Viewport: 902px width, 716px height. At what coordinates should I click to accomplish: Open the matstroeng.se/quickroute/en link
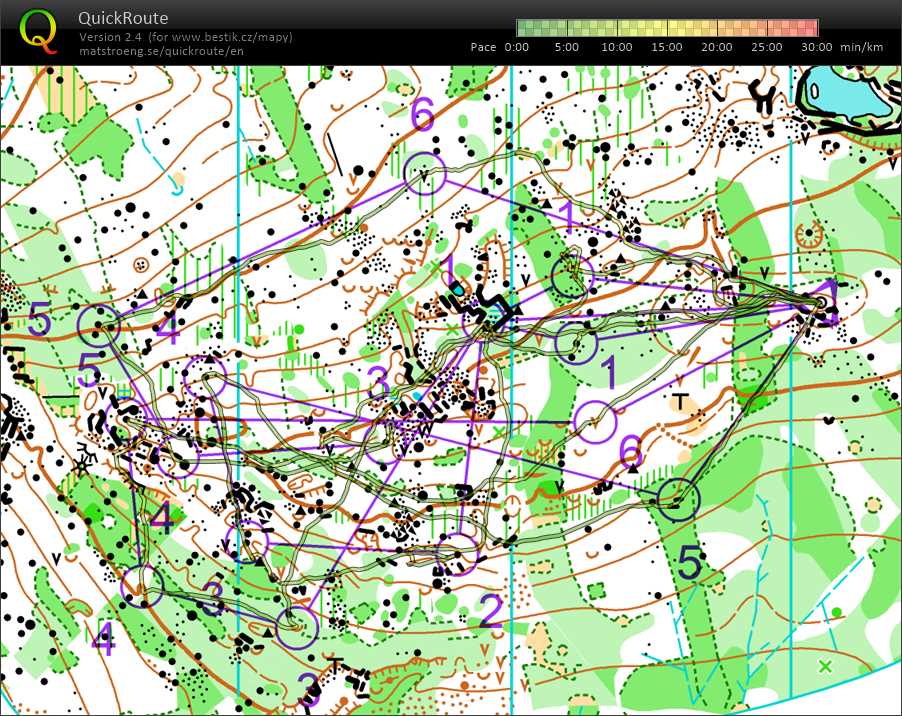(161, 51)
